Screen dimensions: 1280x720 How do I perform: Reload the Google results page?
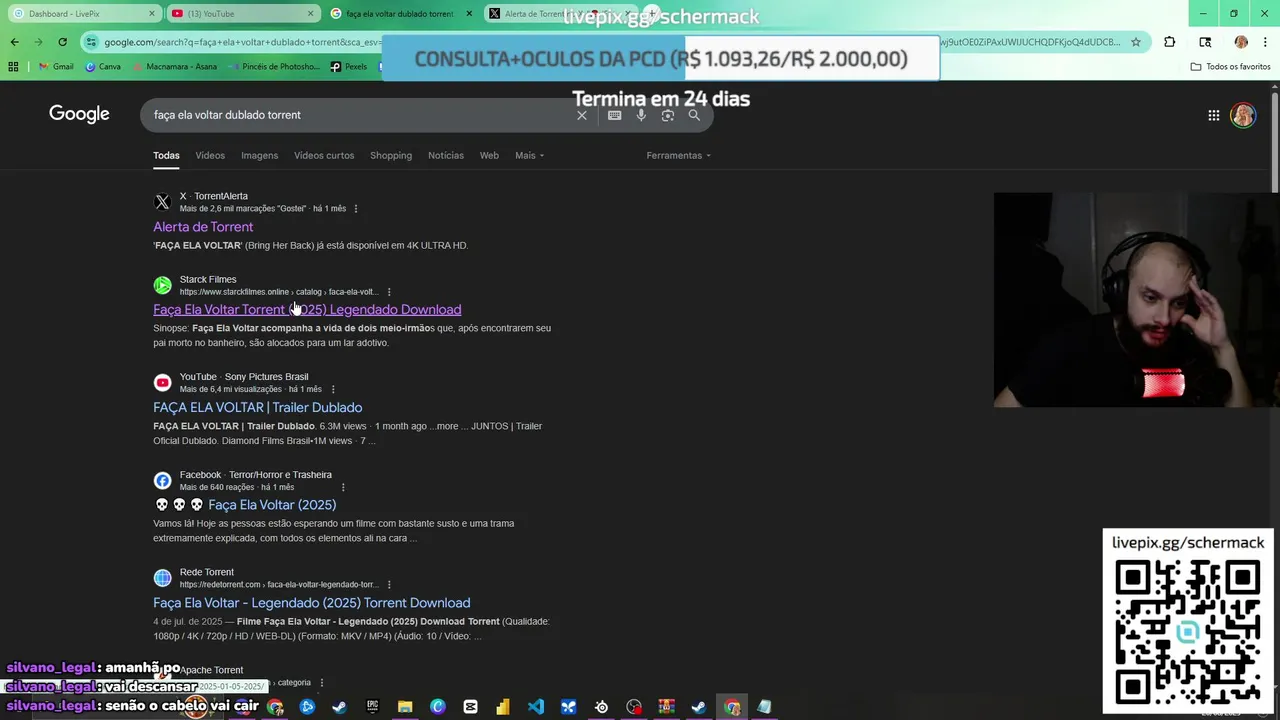[62, 42]
